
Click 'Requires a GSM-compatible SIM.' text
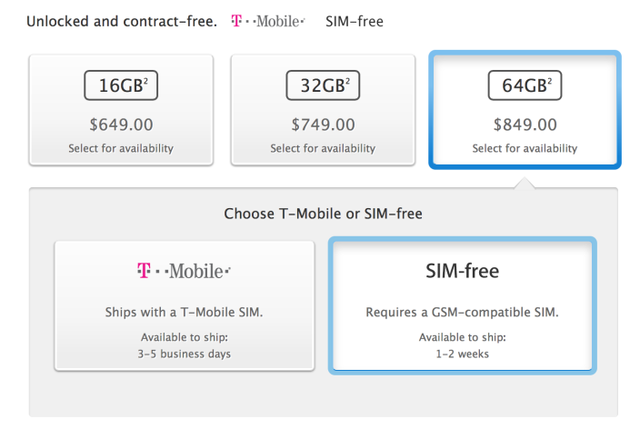[462, 311]
